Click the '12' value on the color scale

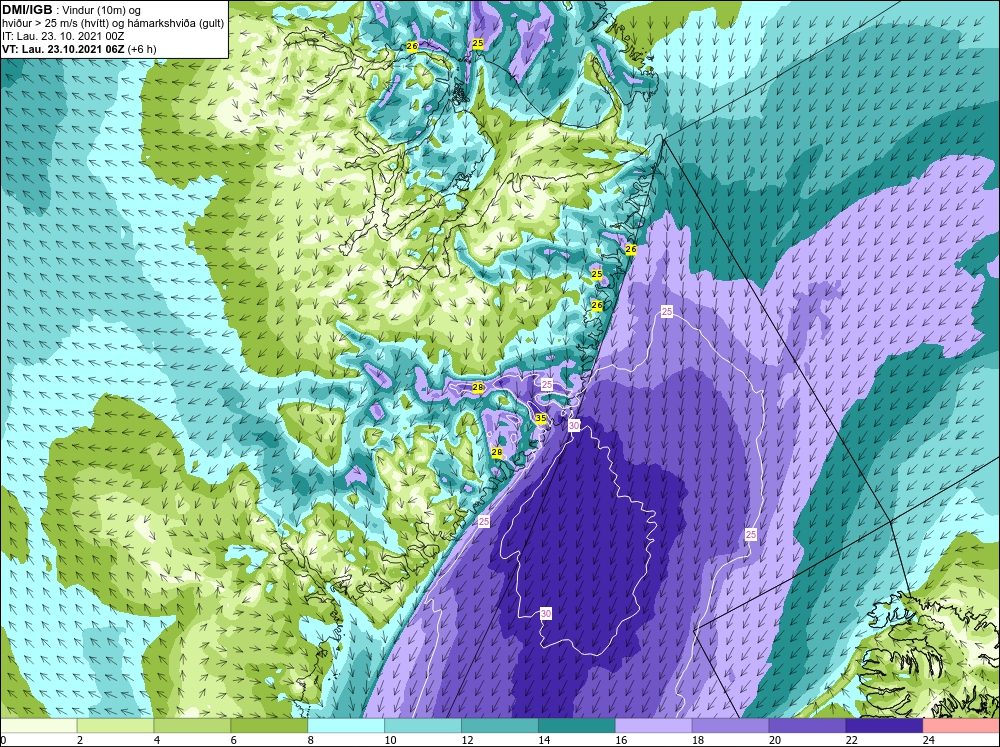click(467, 740)
